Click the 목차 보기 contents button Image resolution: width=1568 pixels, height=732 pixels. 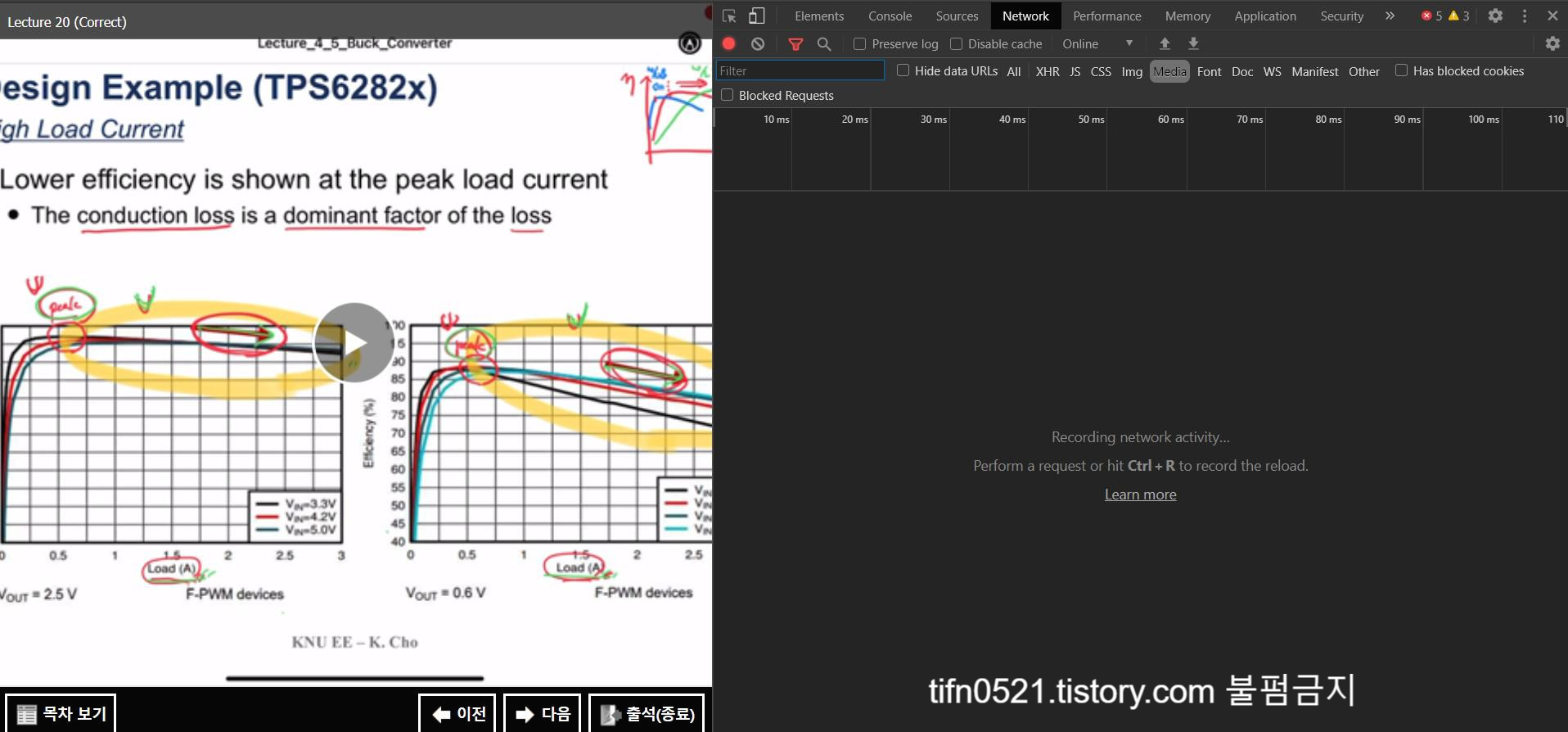[x=61, y=714]
